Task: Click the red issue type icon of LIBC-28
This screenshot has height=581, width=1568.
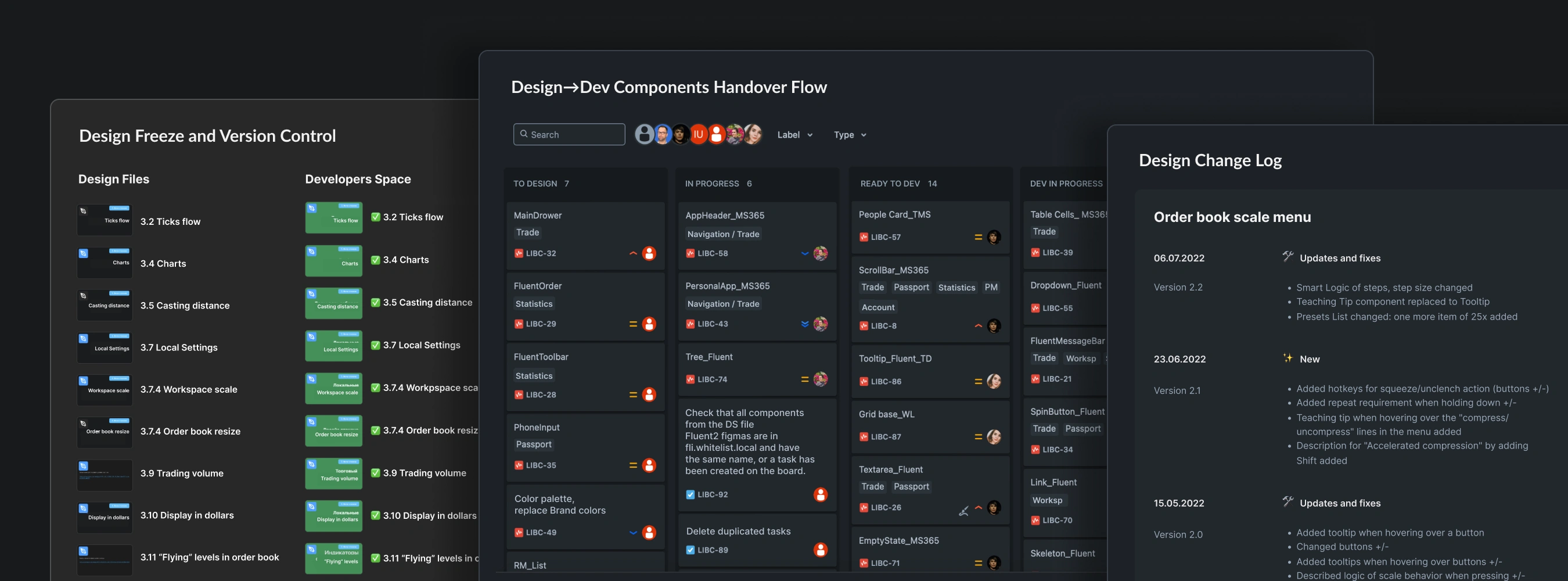Action: click(x=519, y=394)
